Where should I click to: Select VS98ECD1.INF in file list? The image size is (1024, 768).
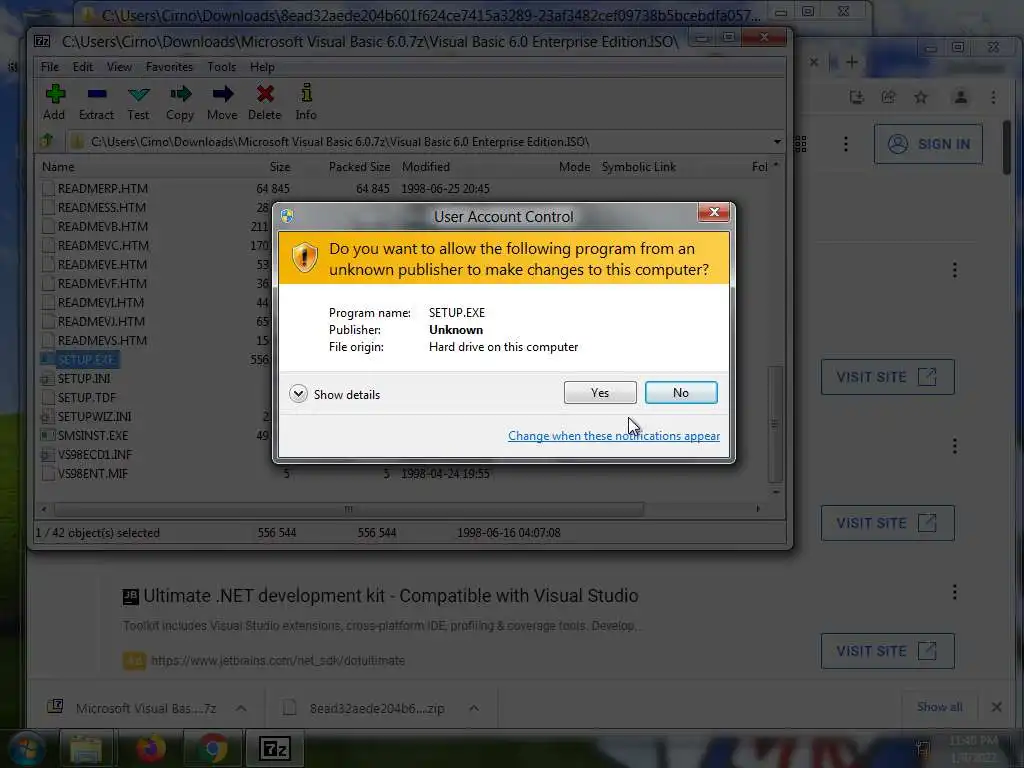pyautogui.click(x=95, y=454)
